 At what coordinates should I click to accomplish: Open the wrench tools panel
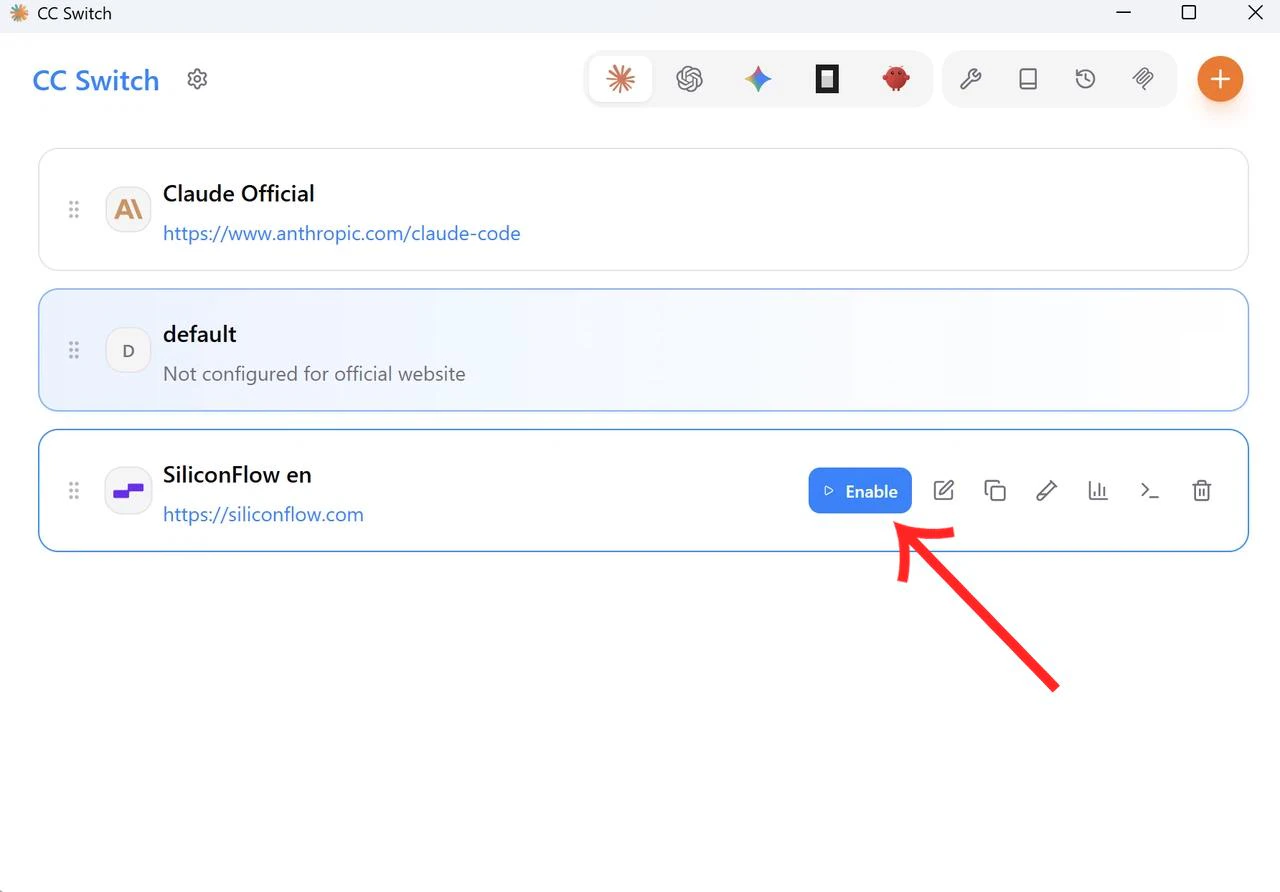(x=970, y=79)
